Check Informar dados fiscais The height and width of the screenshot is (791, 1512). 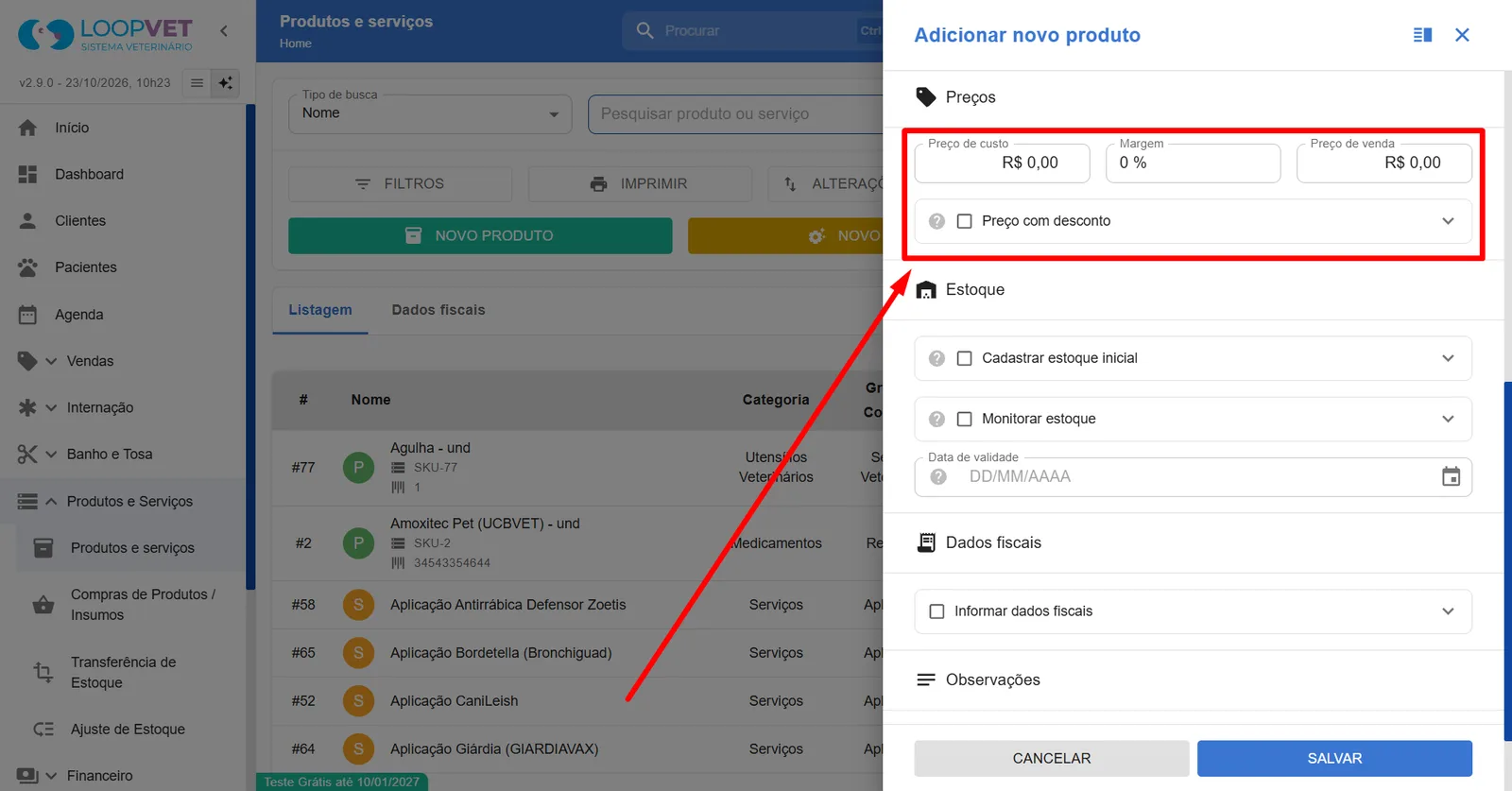(x=936, y=611)
